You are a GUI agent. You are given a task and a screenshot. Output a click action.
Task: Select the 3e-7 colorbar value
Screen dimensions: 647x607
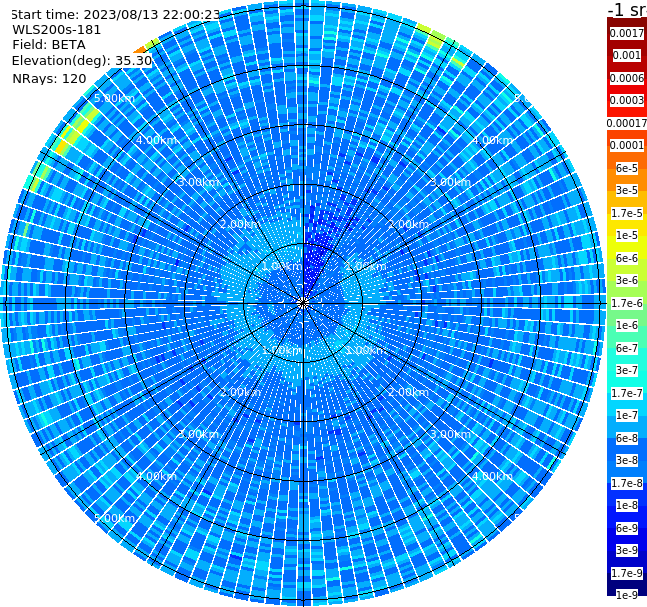(627, 370)
